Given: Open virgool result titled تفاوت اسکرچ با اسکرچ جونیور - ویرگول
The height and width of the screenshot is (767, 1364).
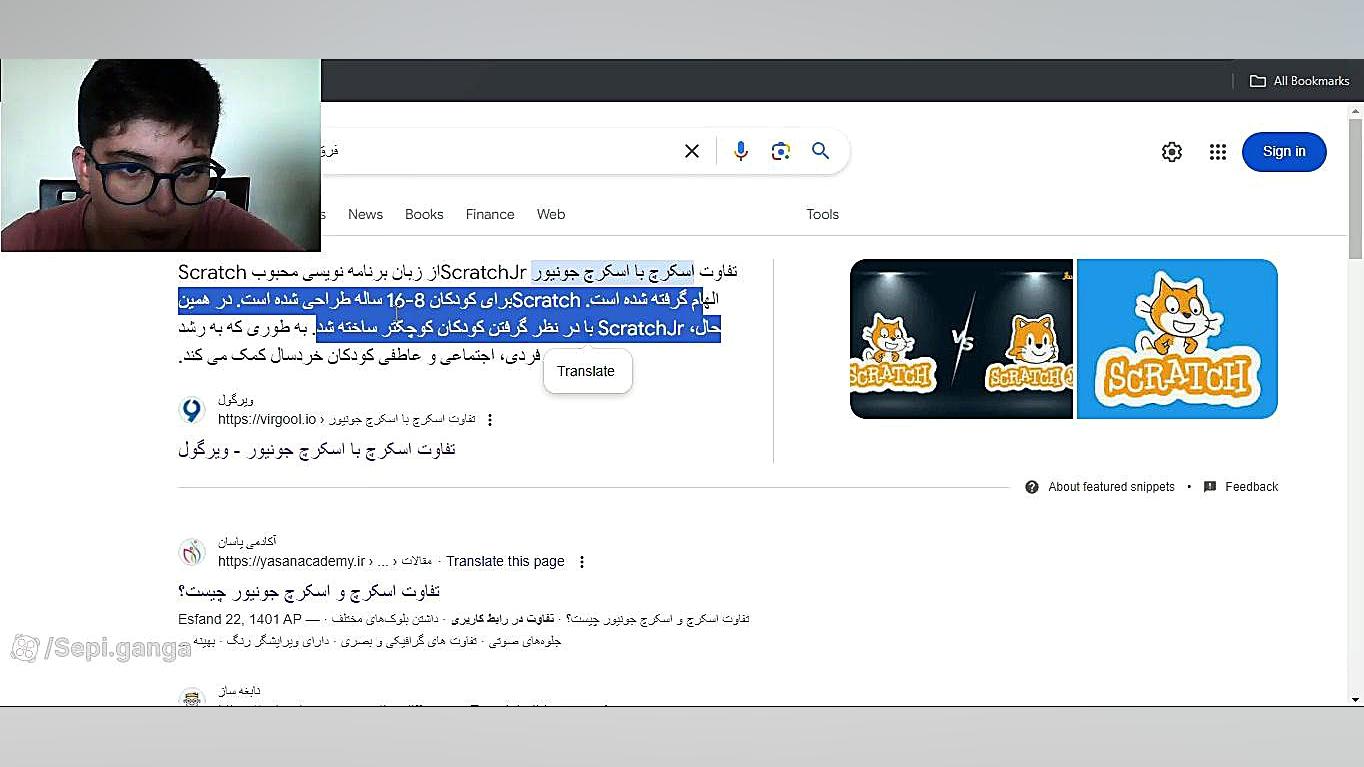Looking at the screenshot, I should [x=317, y=450].
